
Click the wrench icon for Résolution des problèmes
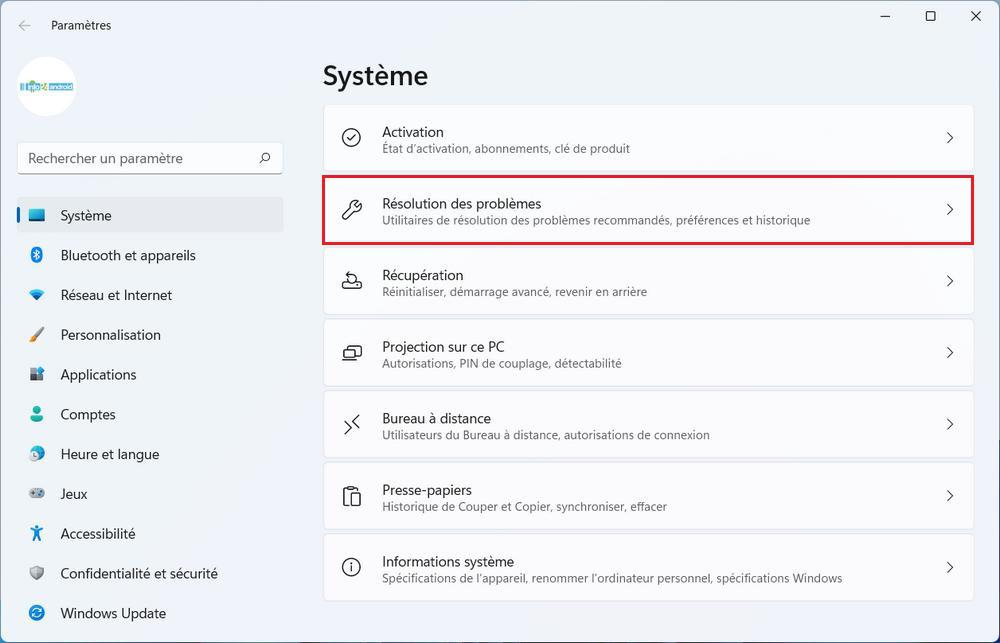pos(351,209)
